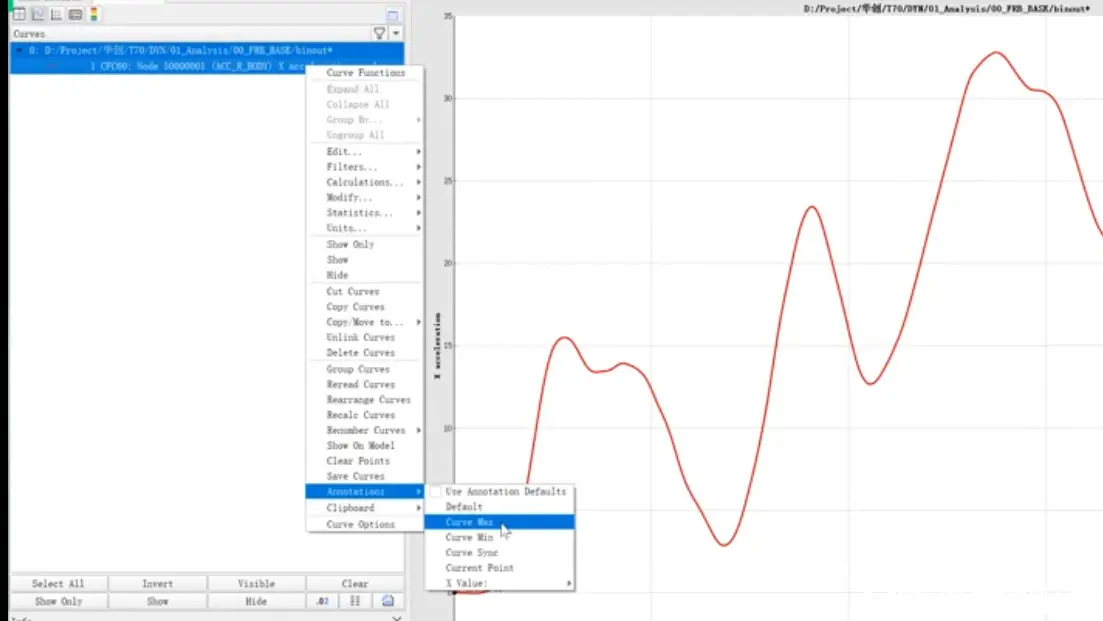
Task: Click the filter funnel icon beside Curves
Action: click(379, 33)
